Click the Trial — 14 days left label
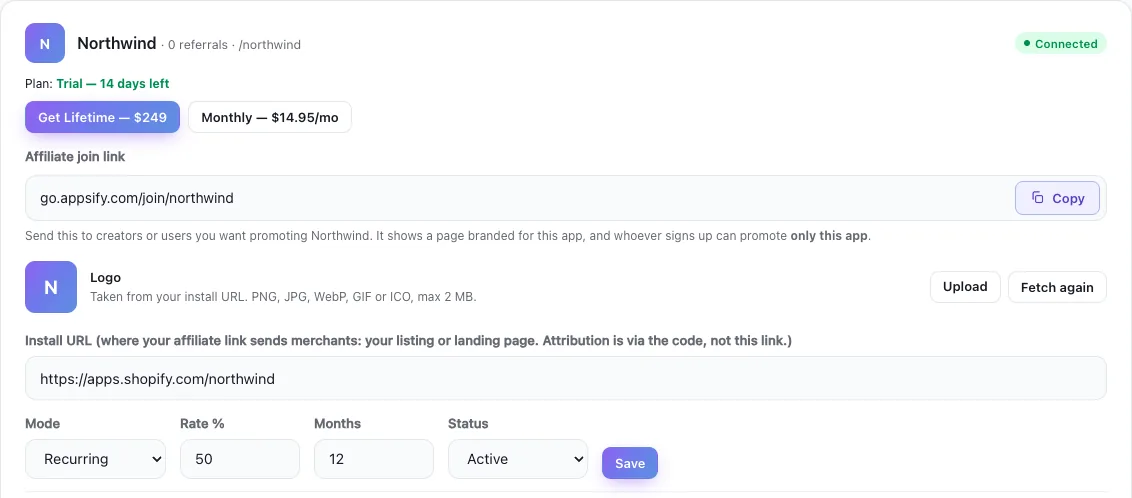Screen dimensions: 1132x498 click(113, 84)
